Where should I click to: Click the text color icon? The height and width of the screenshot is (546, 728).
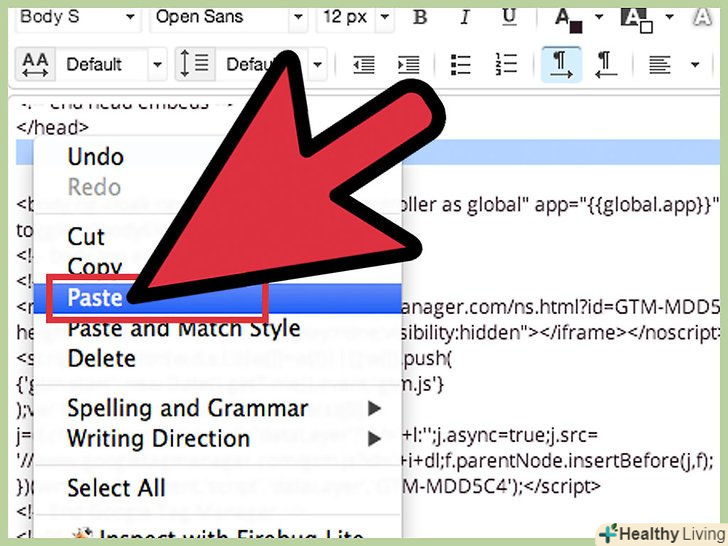564,18
